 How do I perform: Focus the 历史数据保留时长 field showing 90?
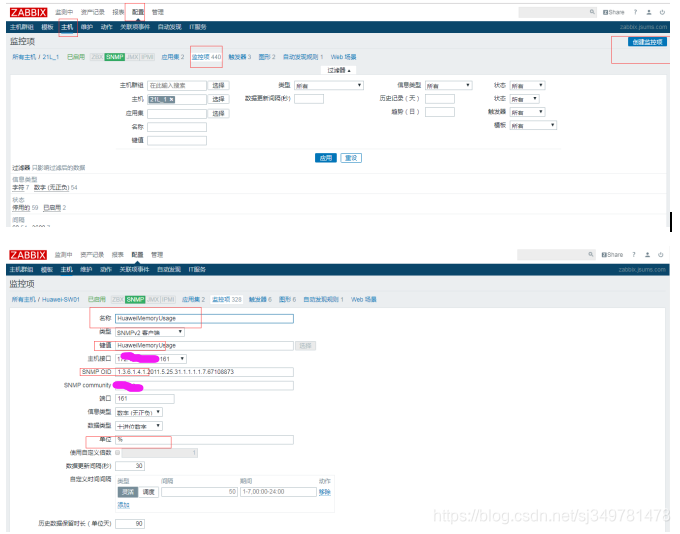pos(130,524)
